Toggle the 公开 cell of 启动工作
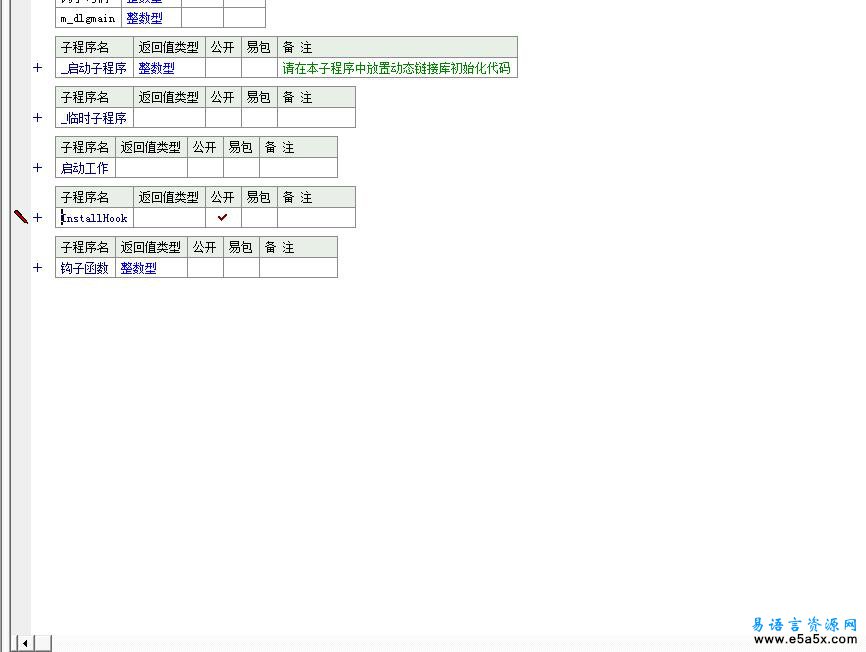The image size is (866, 652). (205, 168)
